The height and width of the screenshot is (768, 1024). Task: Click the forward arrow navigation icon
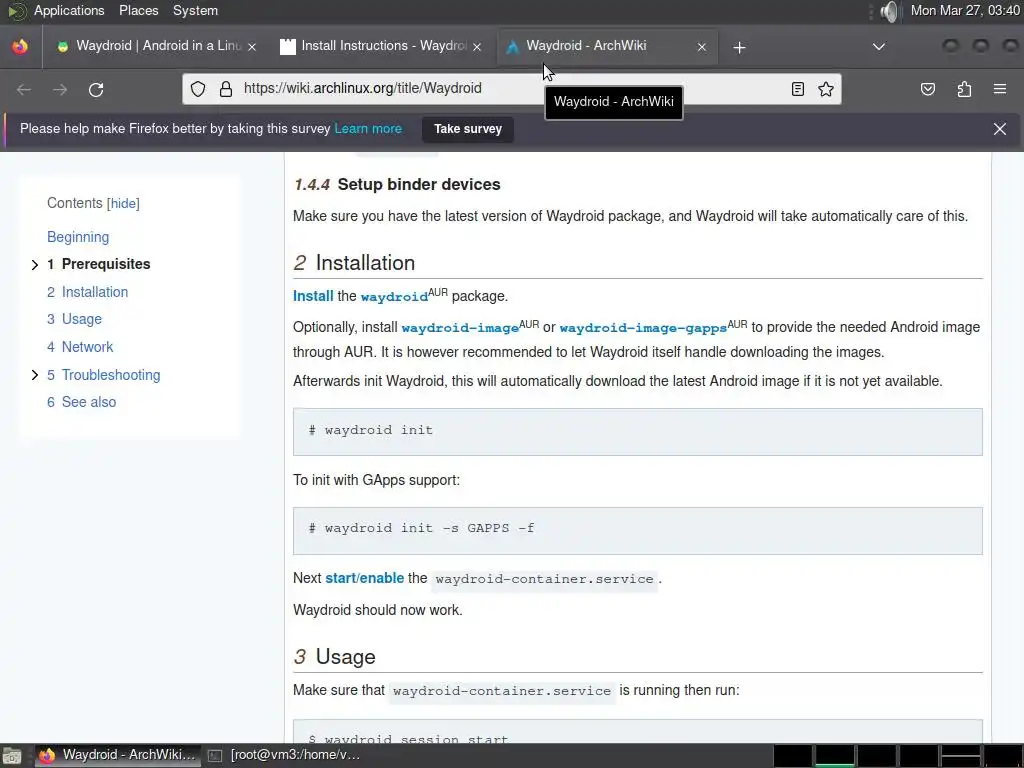[60, 89]
